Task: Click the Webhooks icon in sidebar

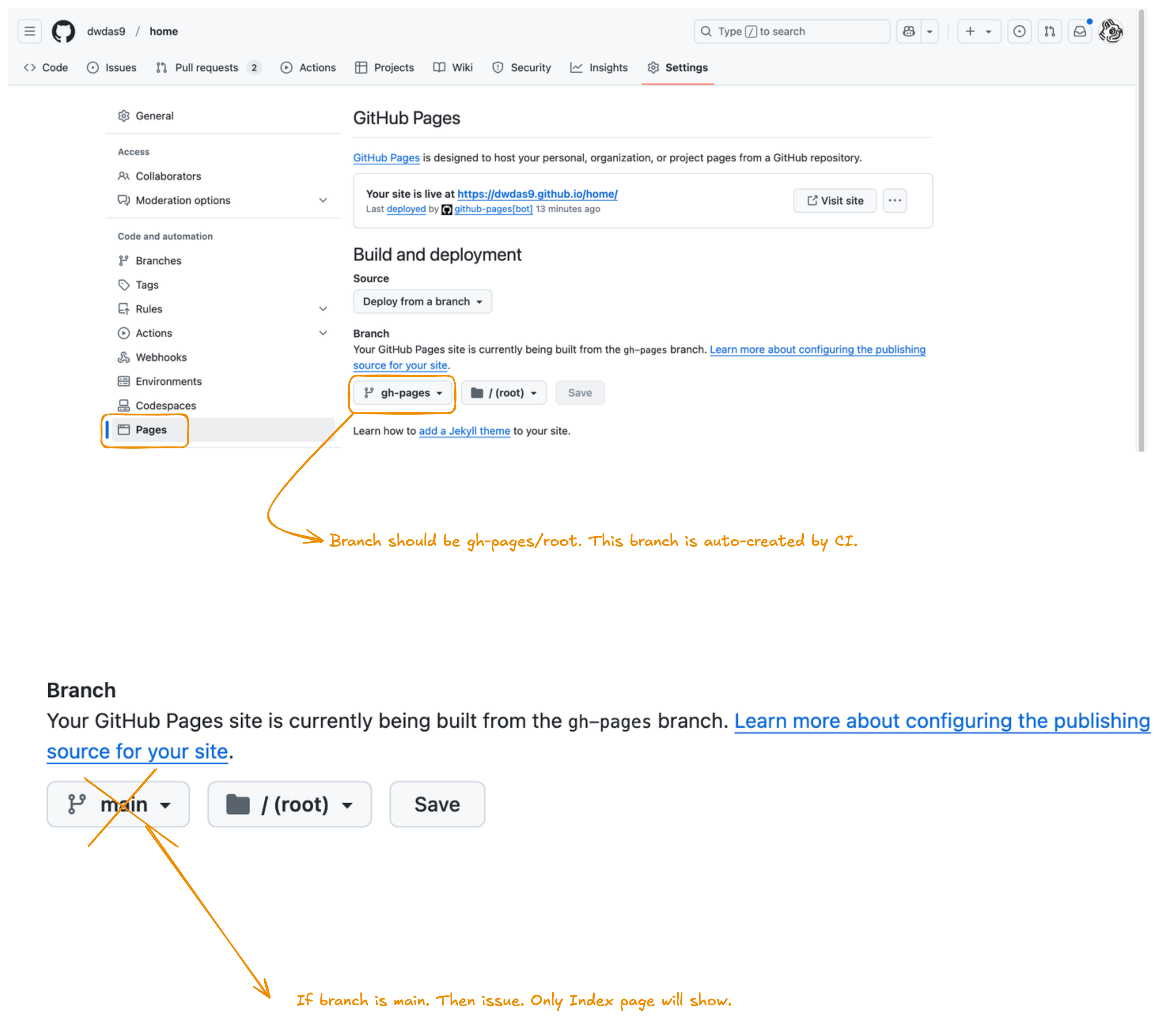Action: point(123,357)
